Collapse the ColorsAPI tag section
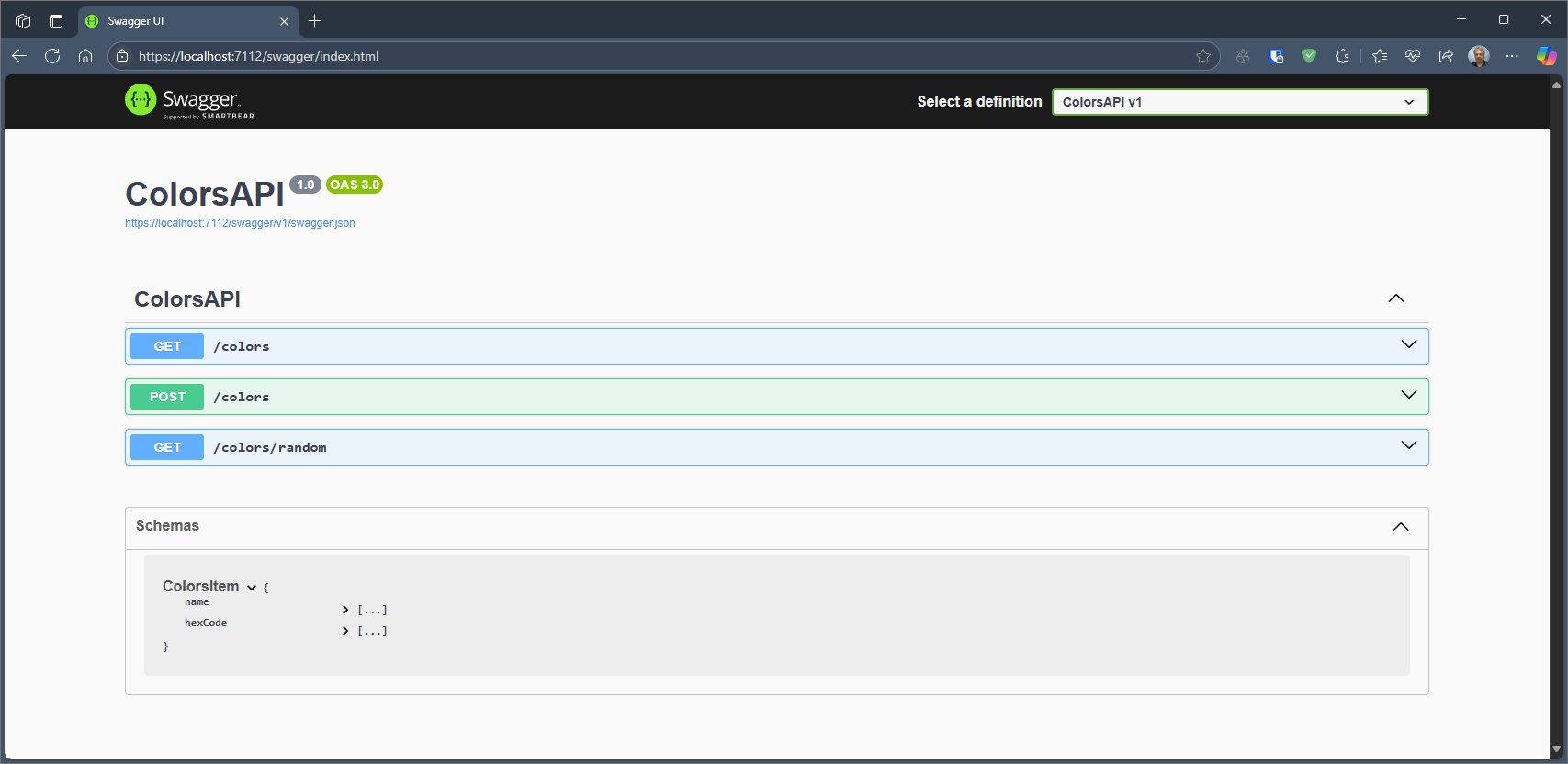This screenshot has height=764, width=1568. click(x=1395, y=298)
